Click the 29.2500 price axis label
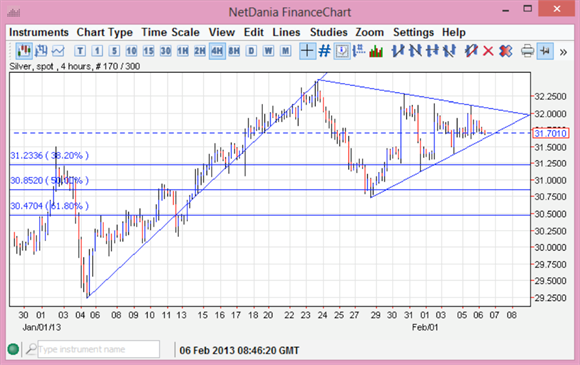Screen dimensions: 580x365 (x=550, y=298)
